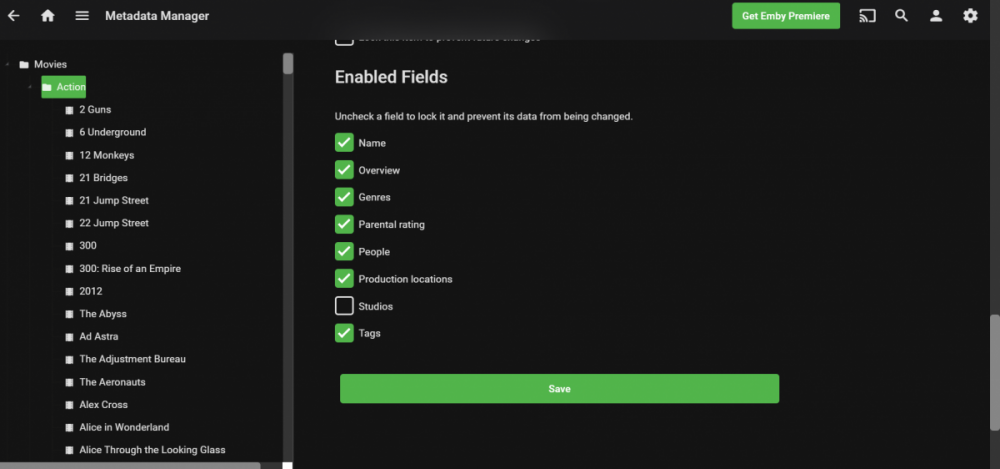Click the Action folder icon
1000x469 pixels.
click(48, 87)
